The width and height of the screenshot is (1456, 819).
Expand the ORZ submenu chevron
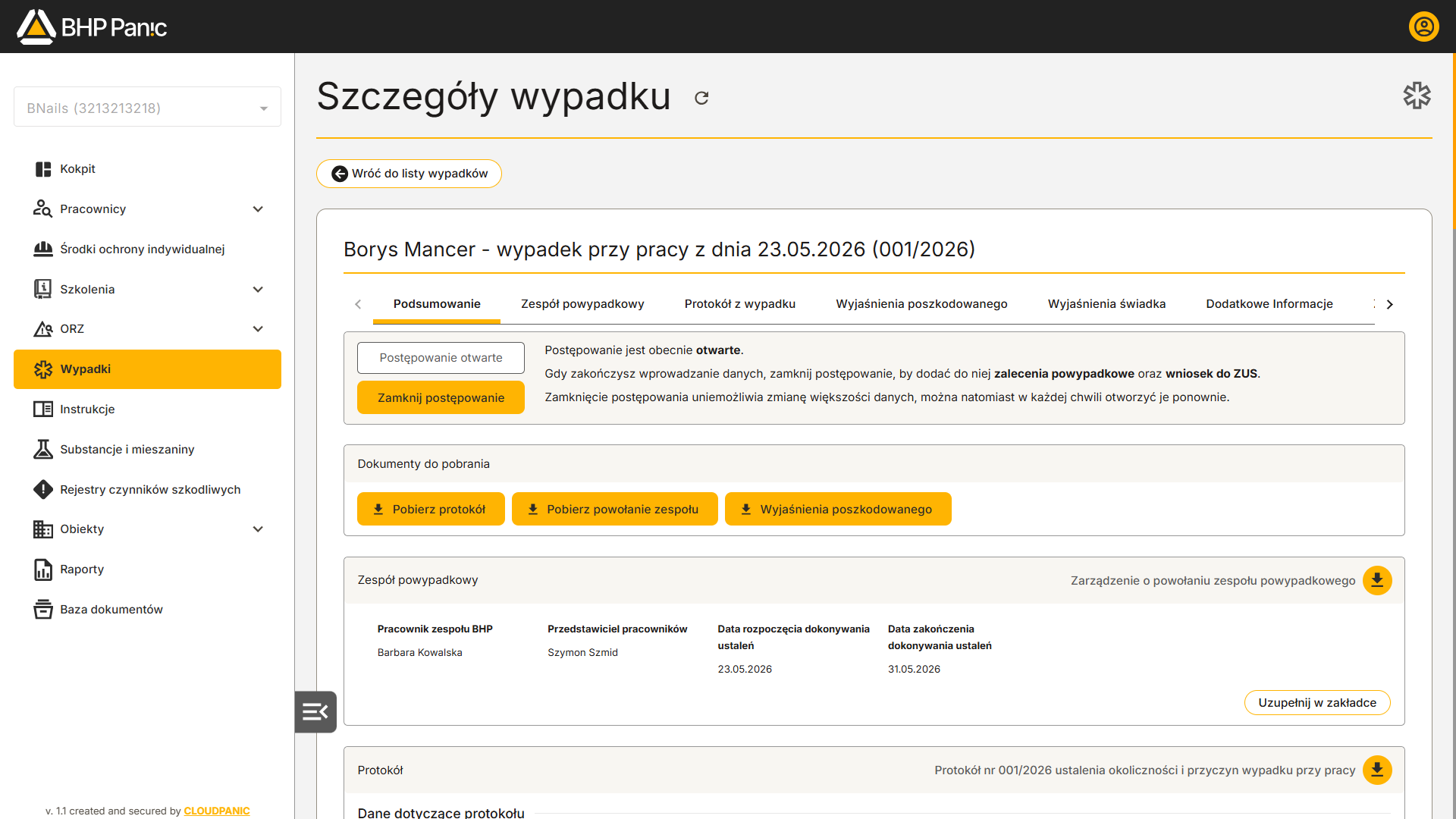click(x=258, y=329)
